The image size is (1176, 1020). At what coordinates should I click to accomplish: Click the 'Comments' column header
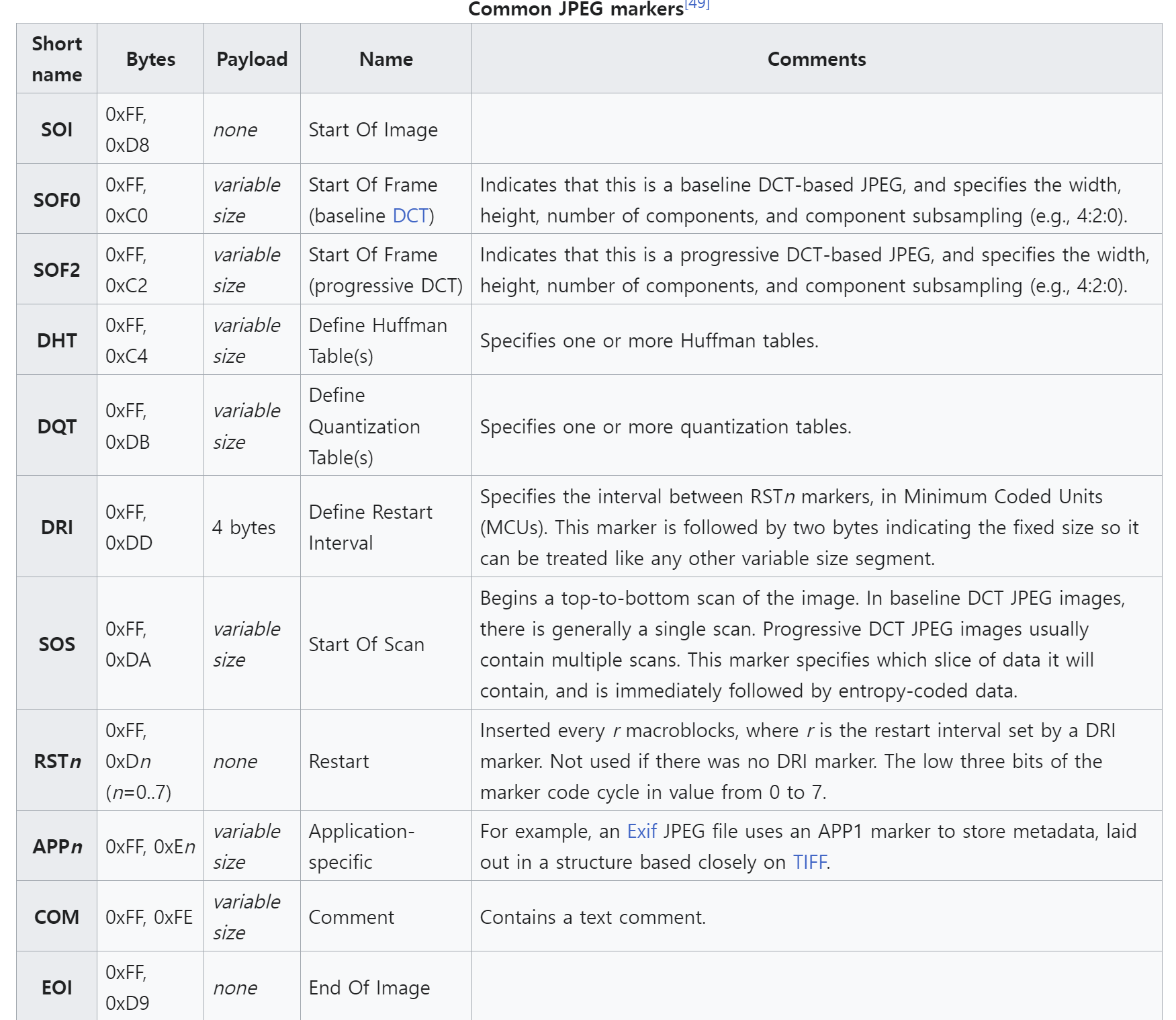[817, 58]
